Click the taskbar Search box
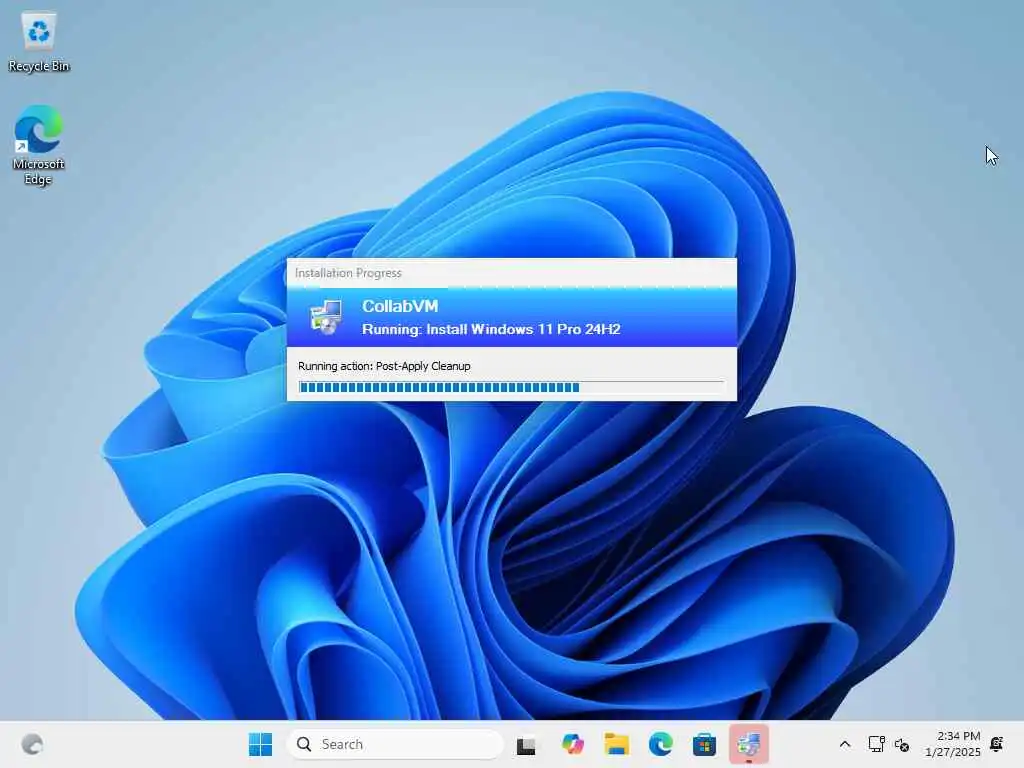This screenshot has height=768, width=1024. click(395, 744)
